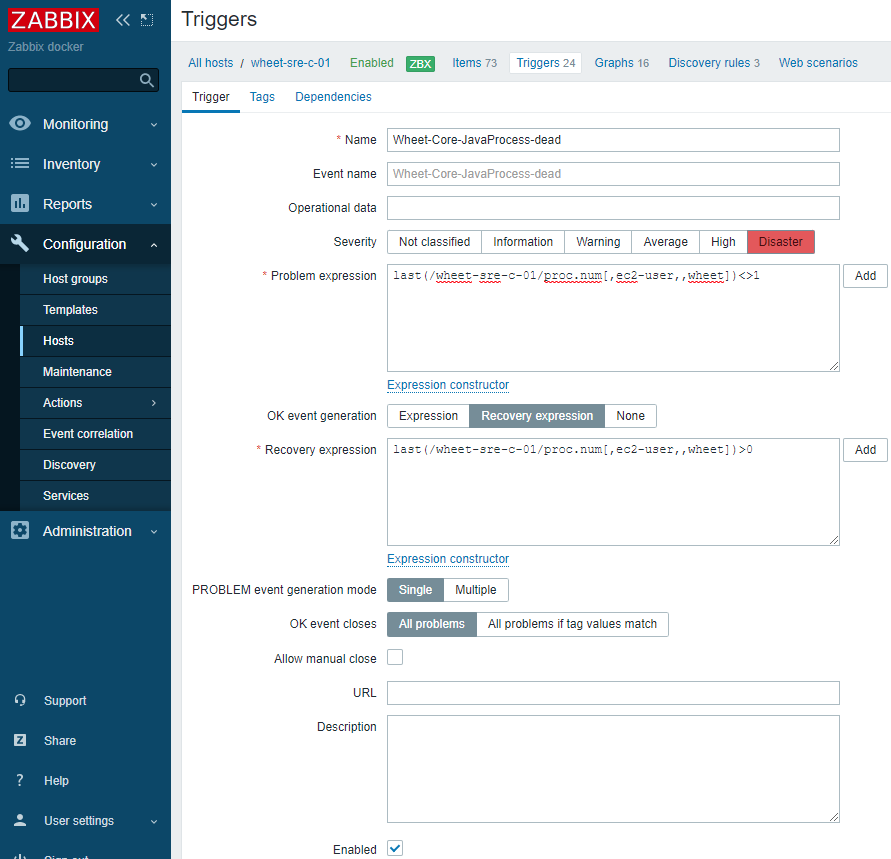Image resolution: width=891 pixels, height=859 pixels.
Task: Set severity to High
Action: [x=722, y=241]
